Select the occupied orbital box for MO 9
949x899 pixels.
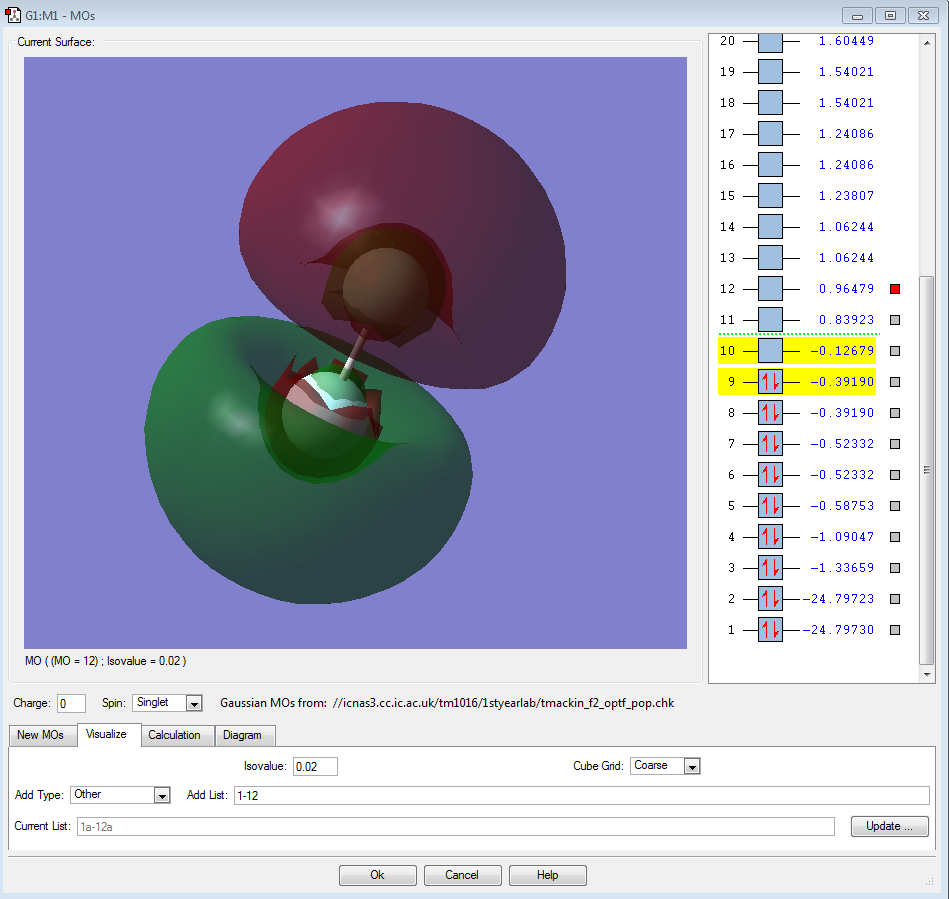coord(770,382)
